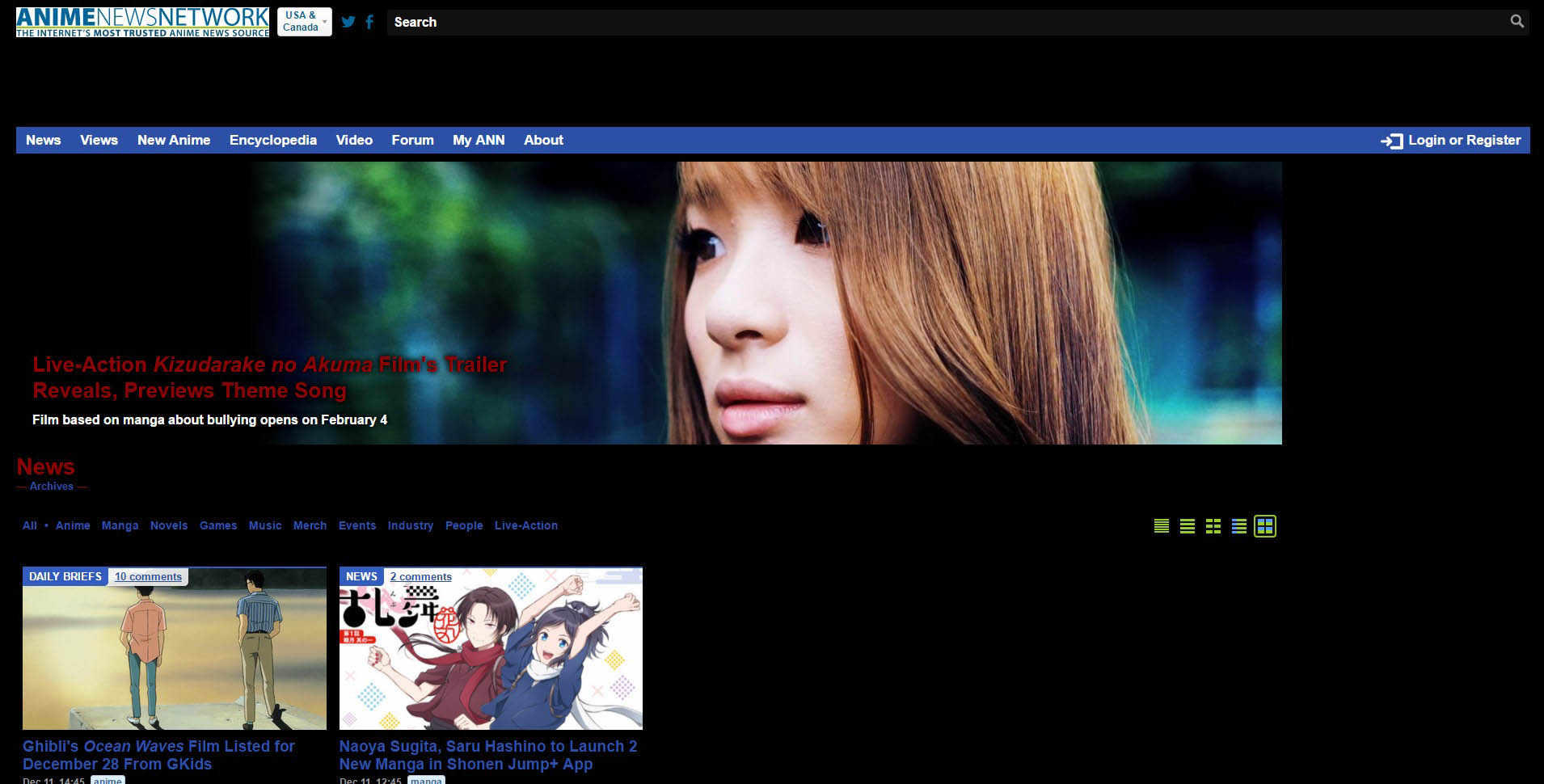Screen dimensions: 1544x784
Task: Switch news filter to Manga
Action: (120, 525)
